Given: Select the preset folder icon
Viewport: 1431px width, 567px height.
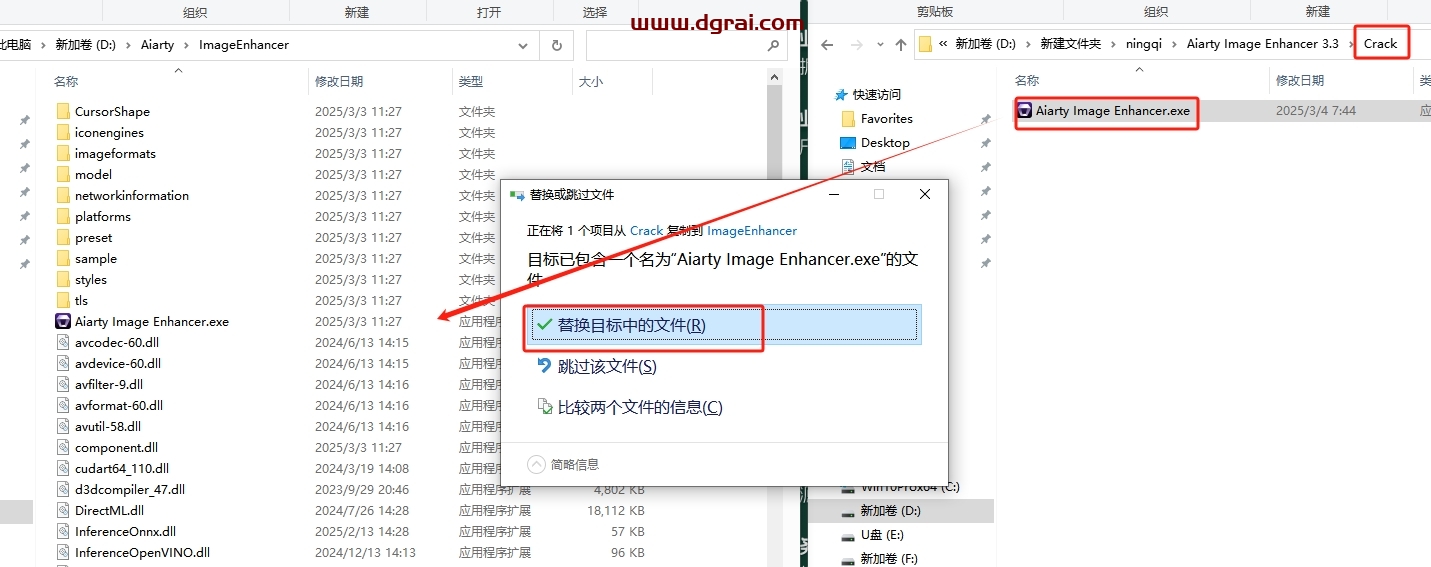Looking at the screenshot, I should pos(63,238).
